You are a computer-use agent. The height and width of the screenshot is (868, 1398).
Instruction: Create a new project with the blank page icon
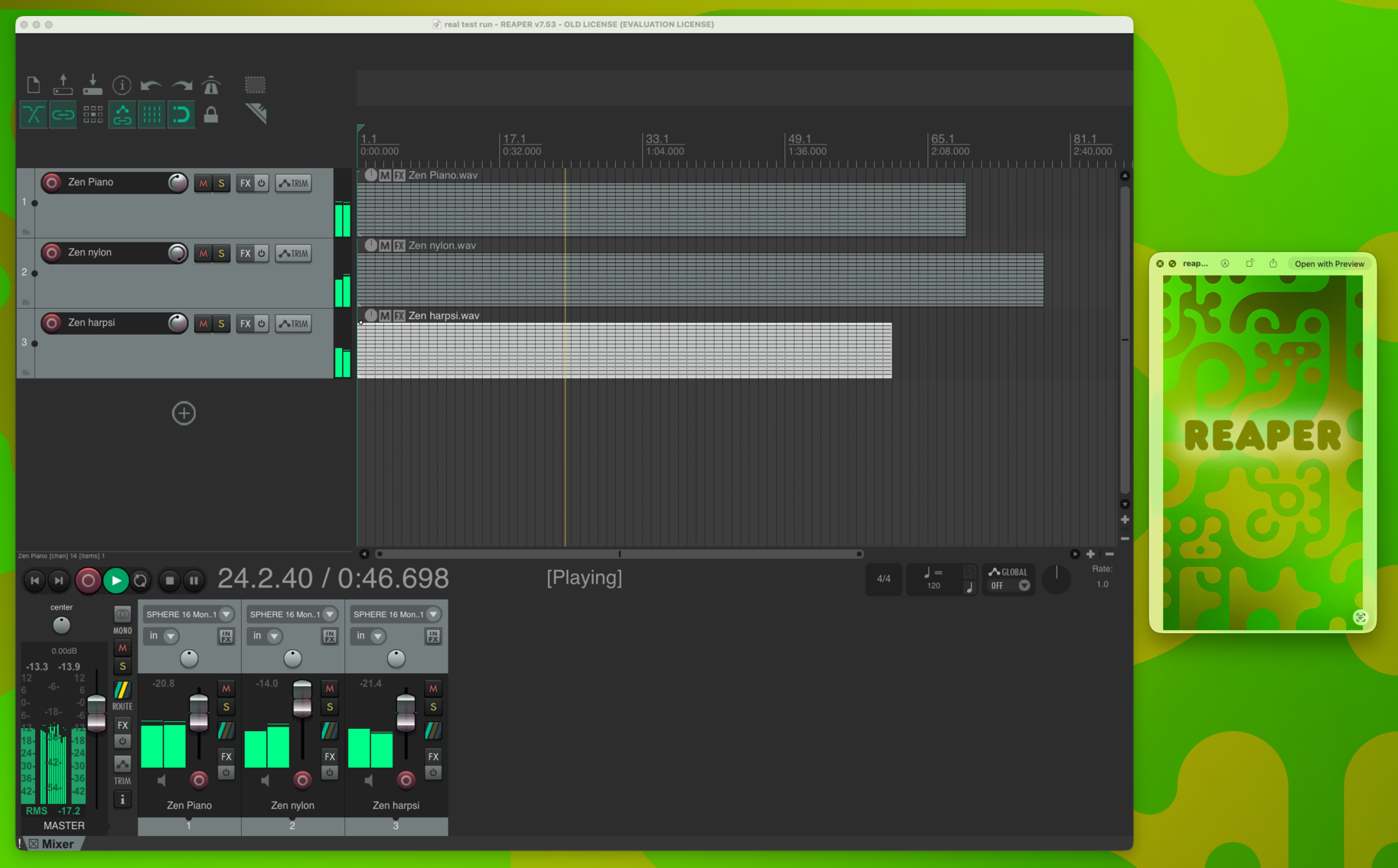[x=33, y=84]
